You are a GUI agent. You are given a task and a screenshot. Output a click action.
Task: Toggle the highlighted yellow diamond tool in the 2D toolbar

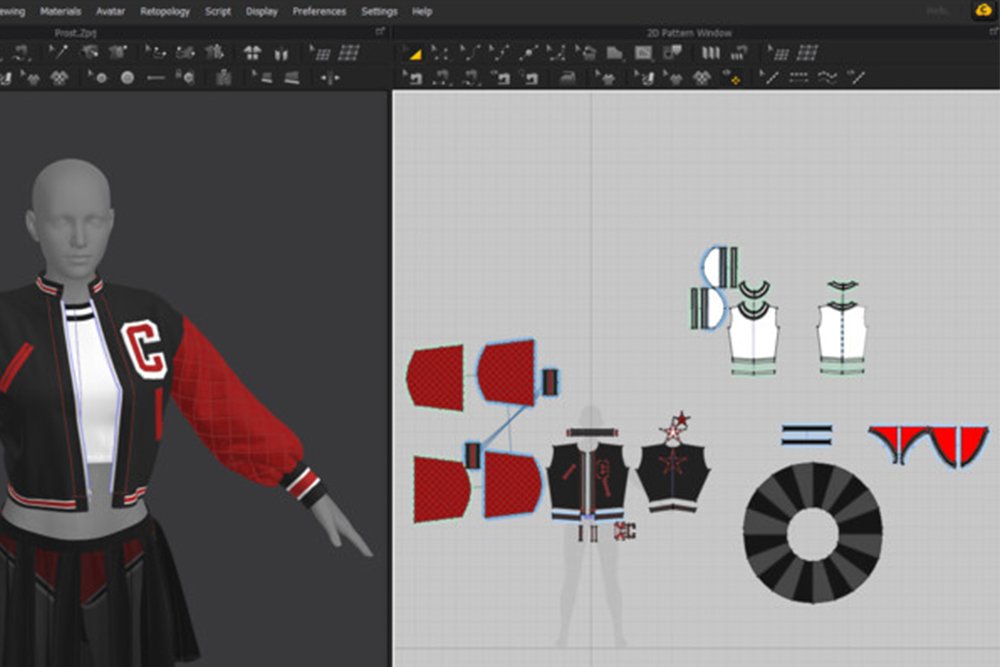pyautogui.click(x=732, y=77)
